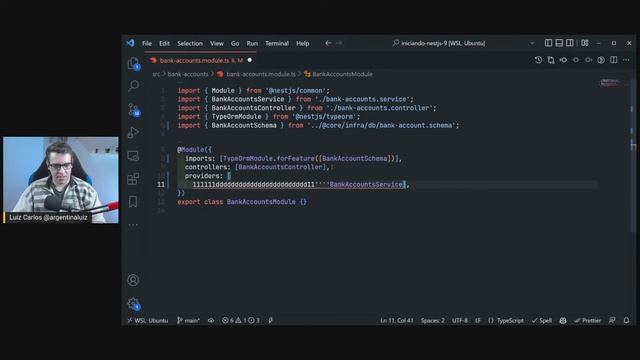Open the Bookmarks view in activity bar
The image size is (640, 360).
pos(133,202)
